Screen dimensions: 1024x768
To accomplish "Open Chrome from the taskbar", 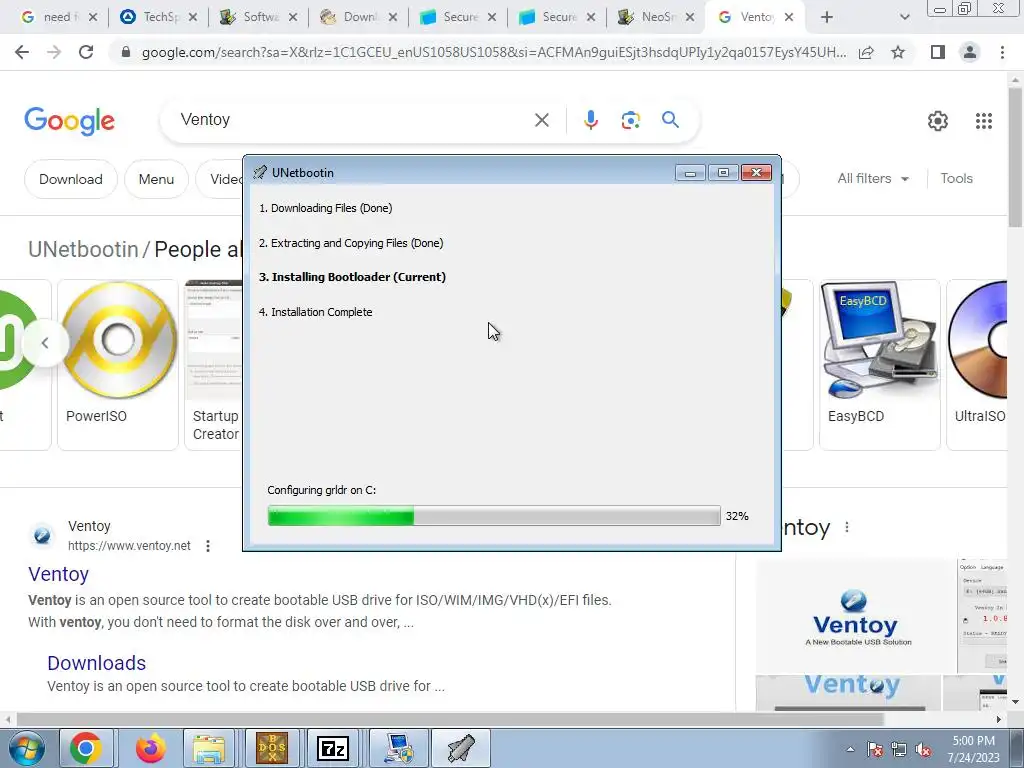I will [x=86, y=748].
